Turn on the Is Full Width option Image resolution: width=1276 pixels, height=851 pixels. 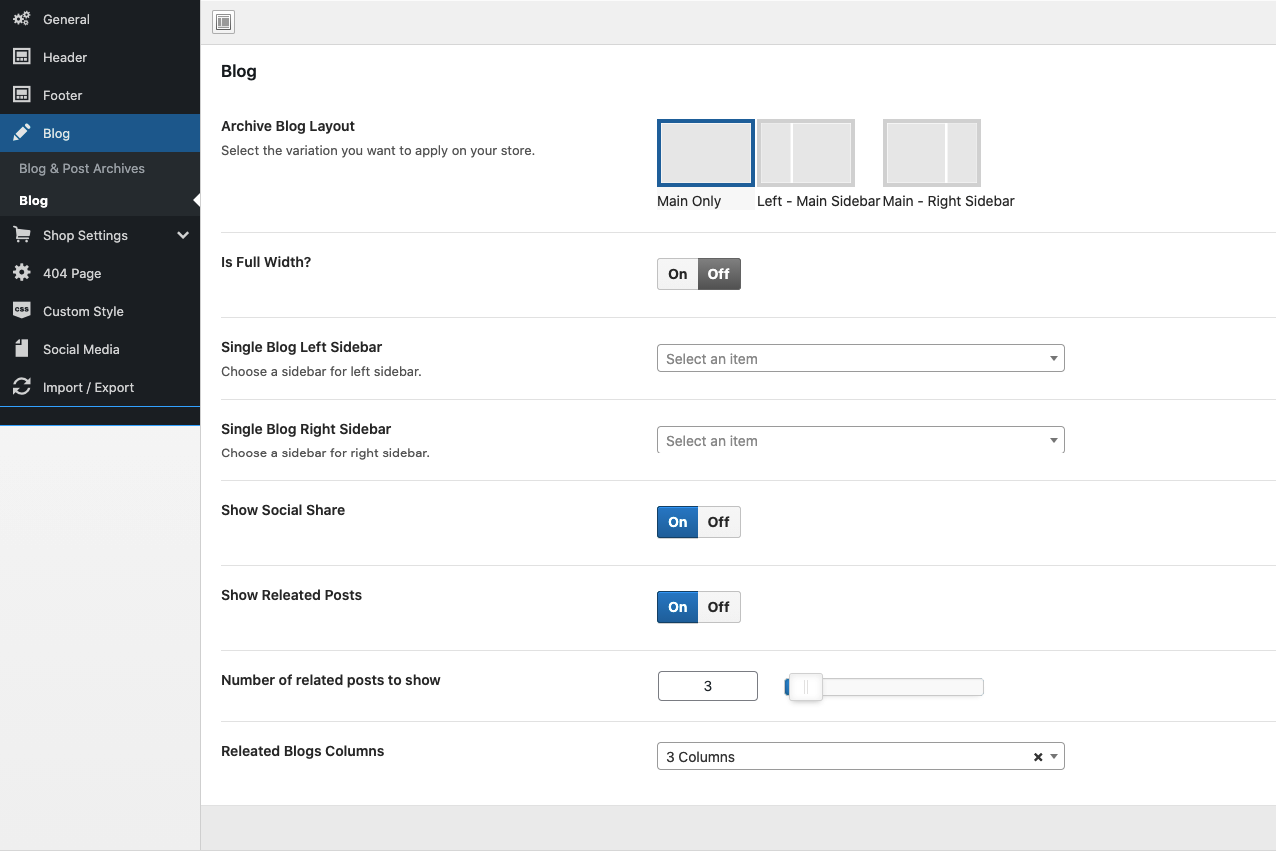coord(677,274)
